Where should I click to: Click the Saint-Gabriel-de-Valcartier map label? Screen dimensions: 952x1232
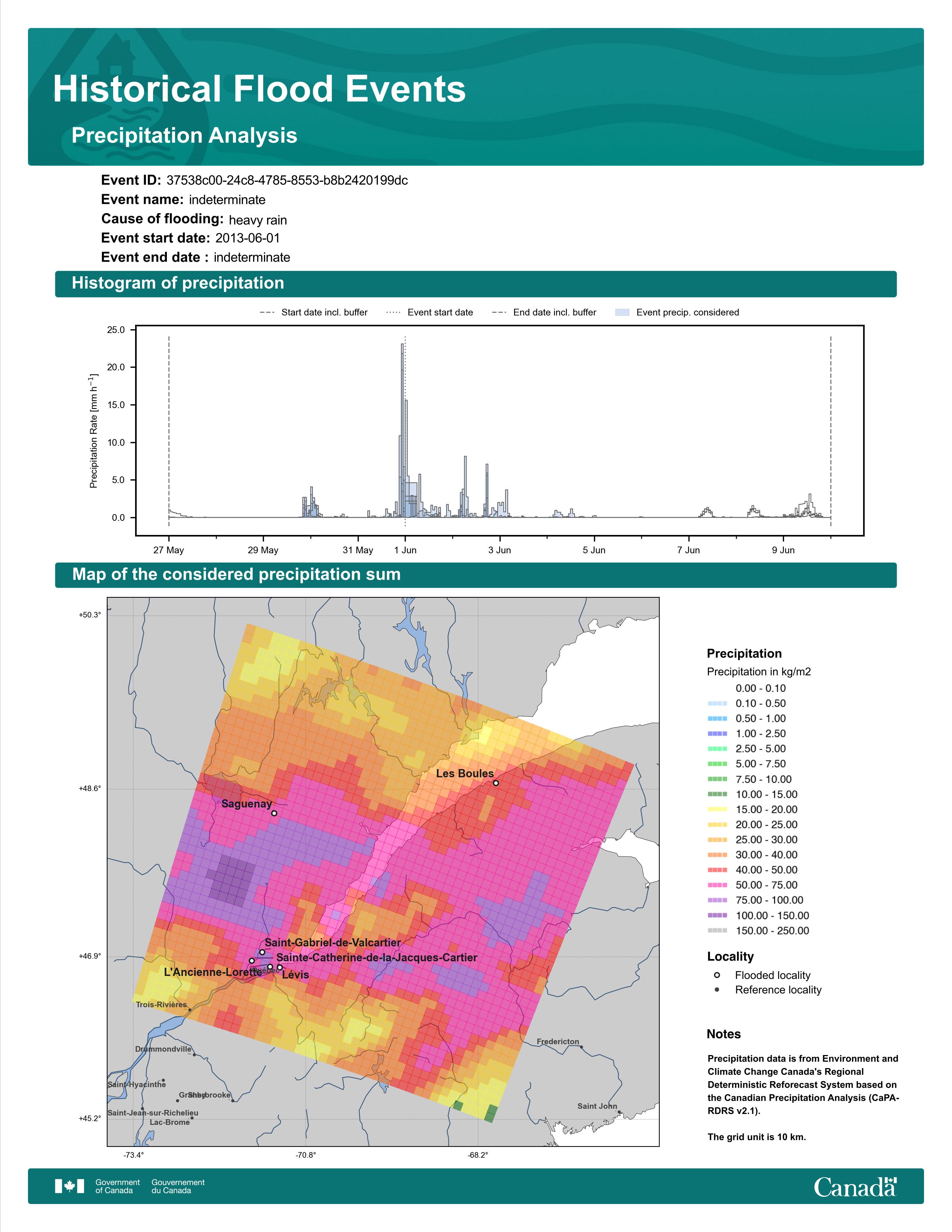tap(333, 943)
